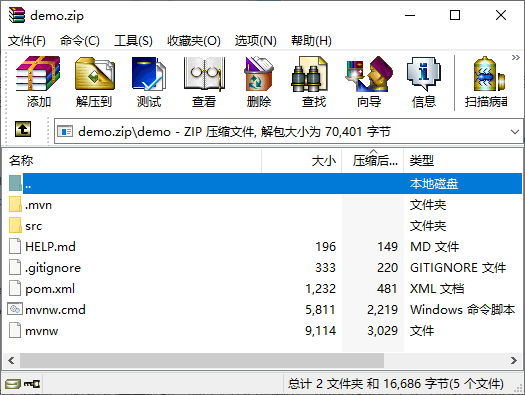
Task: Sort by 名称 column header
Action: [132, 161]
